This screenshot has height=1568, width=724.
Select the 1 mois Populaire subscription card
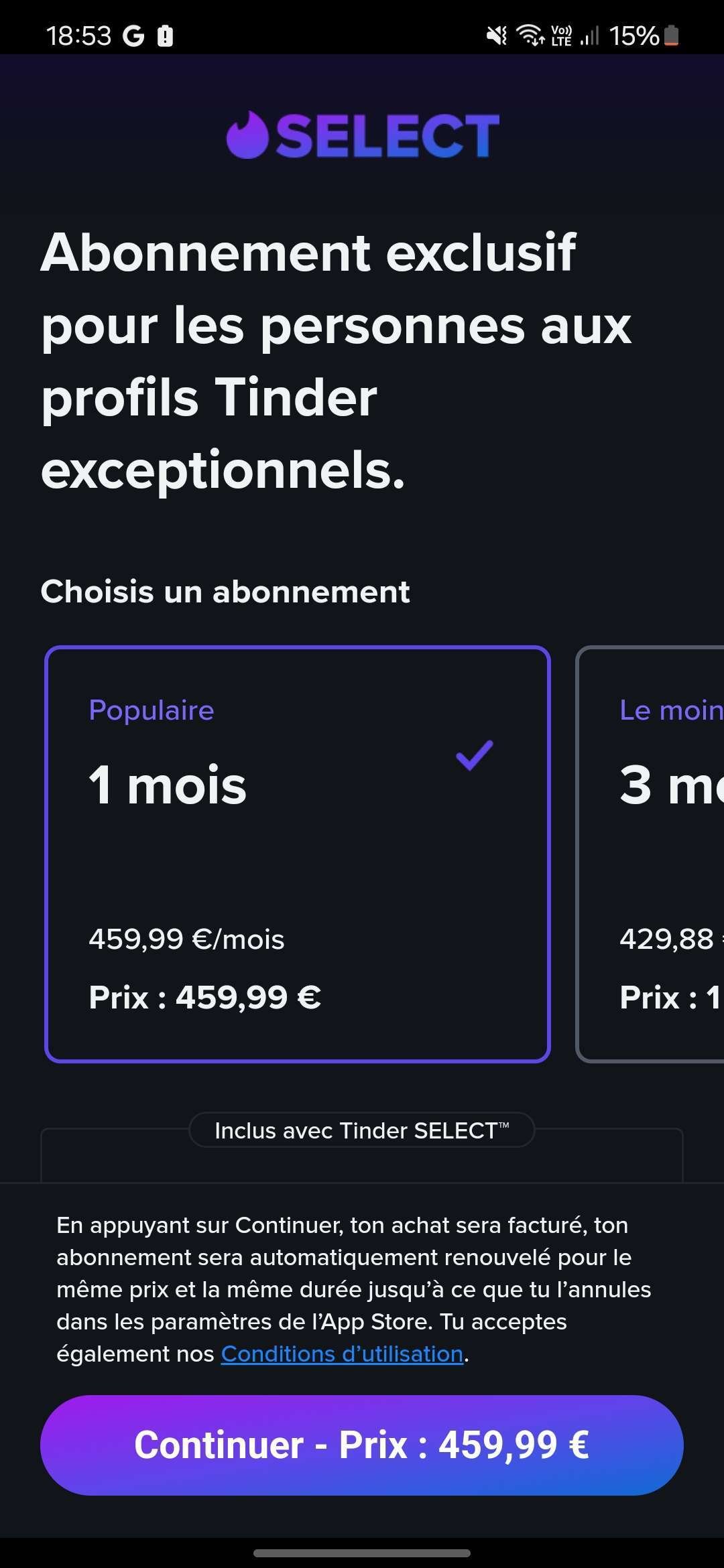[298, 854]
